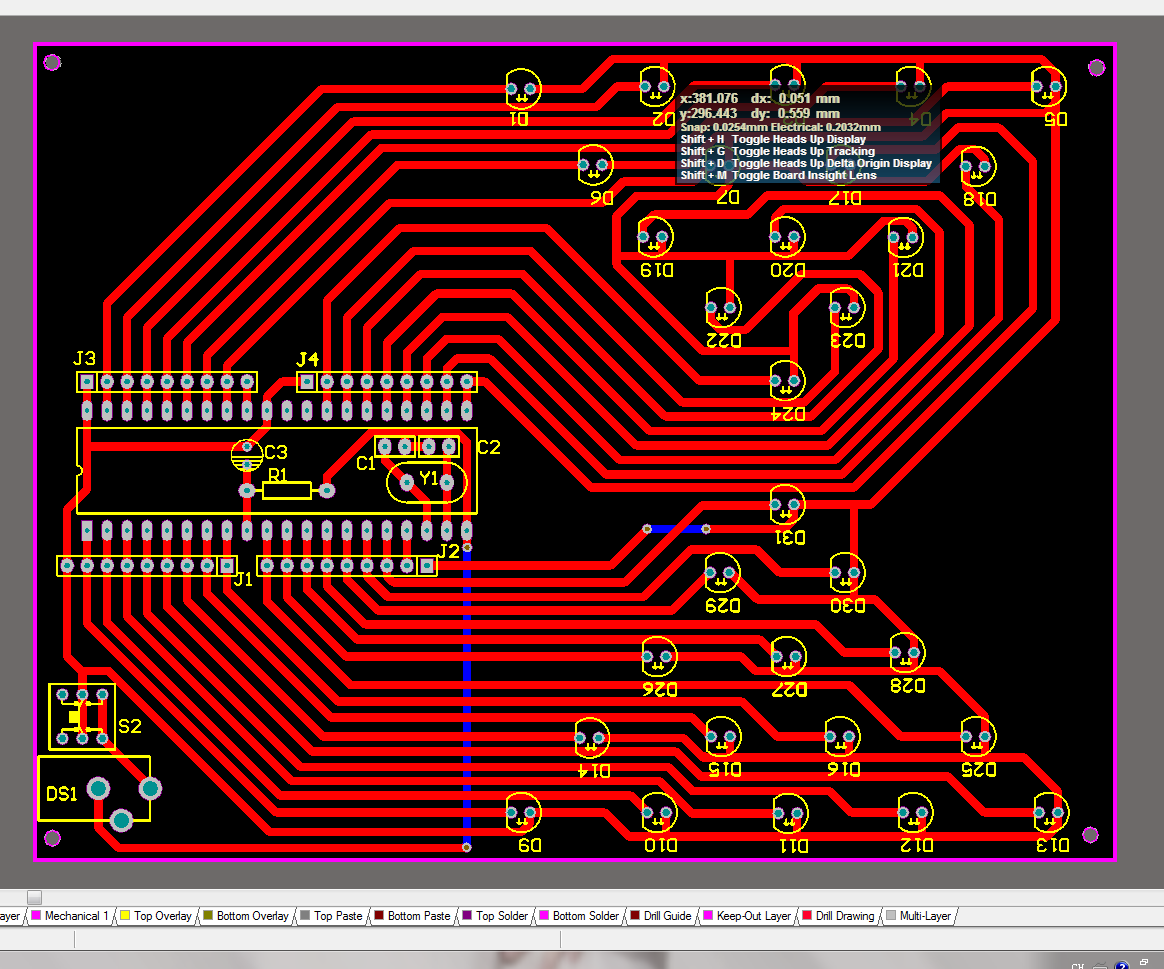The image size is (1164, 969).
Task: Click the magenta Keep-Out Layer color swatch
Action: 707,916
